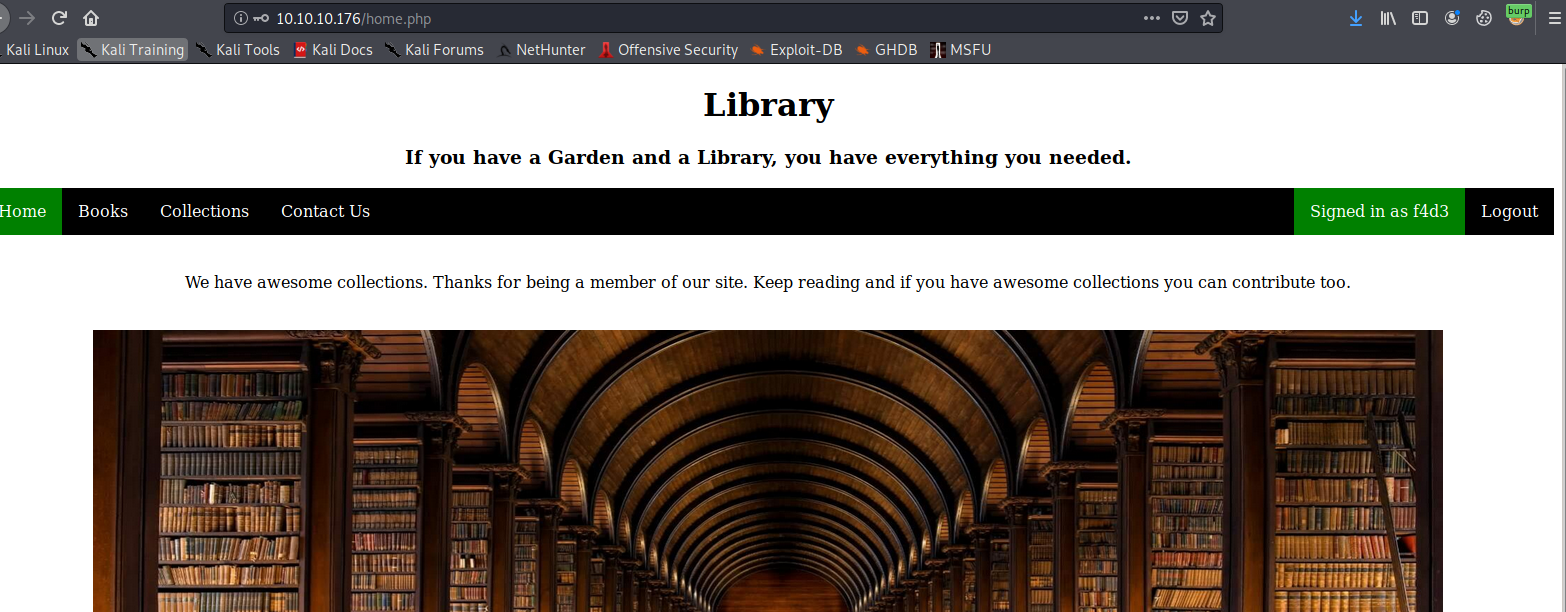Go to the Collections page
The image size is (1566, 612).
(204, 211)
